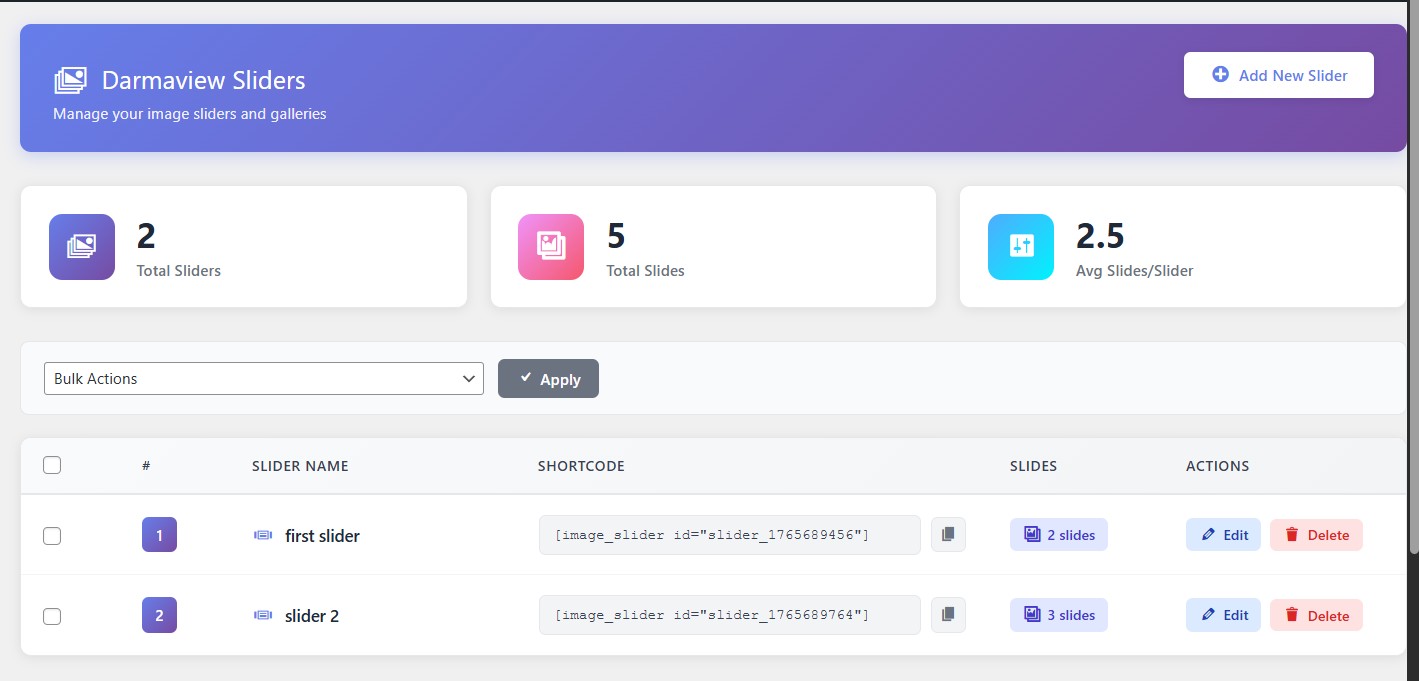Click Add New Slider button
The image size is (1419, 681).
click(1278, 75)
